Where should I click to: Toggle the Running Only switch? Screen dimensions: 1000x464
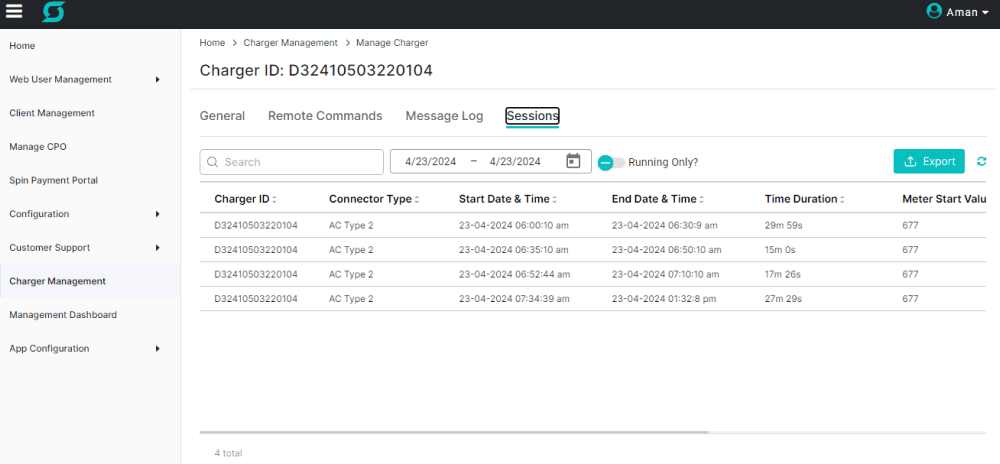(x=611, y=162)
